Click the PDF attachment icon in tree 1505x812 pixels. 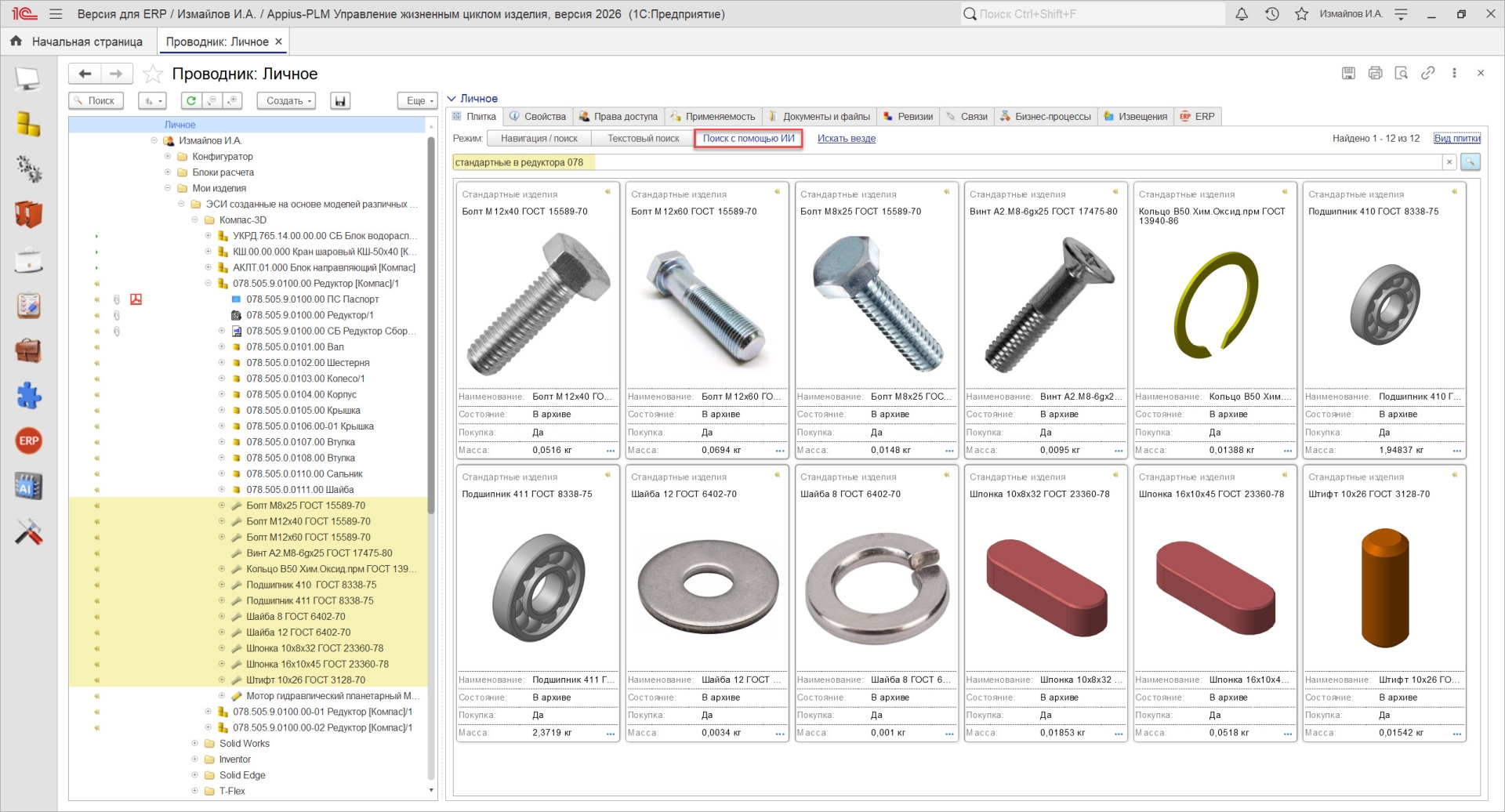pyautogui.click(x=136, y=299)
